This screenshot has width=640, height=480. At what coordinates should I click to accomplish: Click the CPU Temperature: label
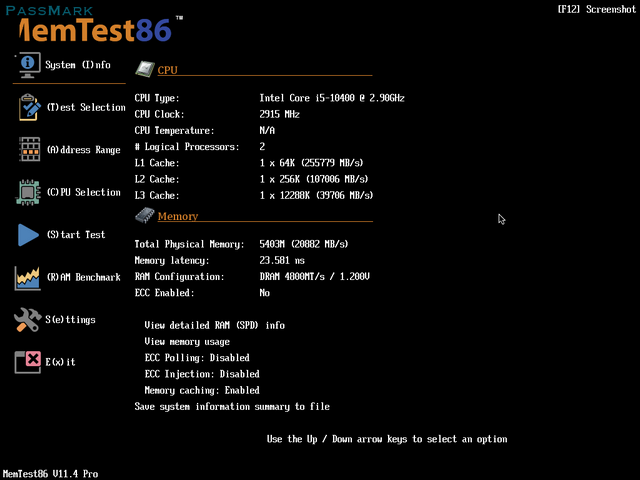pos(174,131)
